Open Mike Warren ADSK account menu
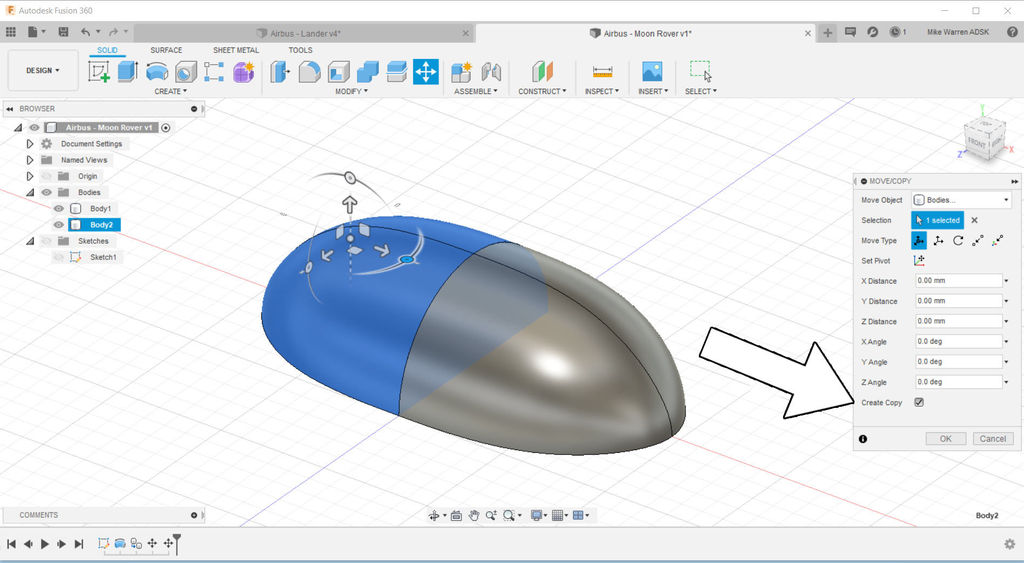 pyautogui.click(x=958, y=32)
